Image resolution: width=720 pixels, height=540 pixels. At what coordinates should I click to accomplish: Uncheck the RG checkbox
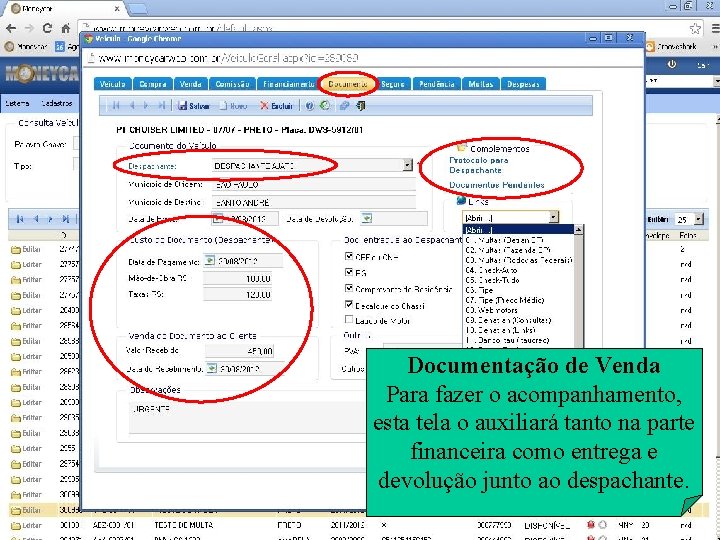point(349,272)
